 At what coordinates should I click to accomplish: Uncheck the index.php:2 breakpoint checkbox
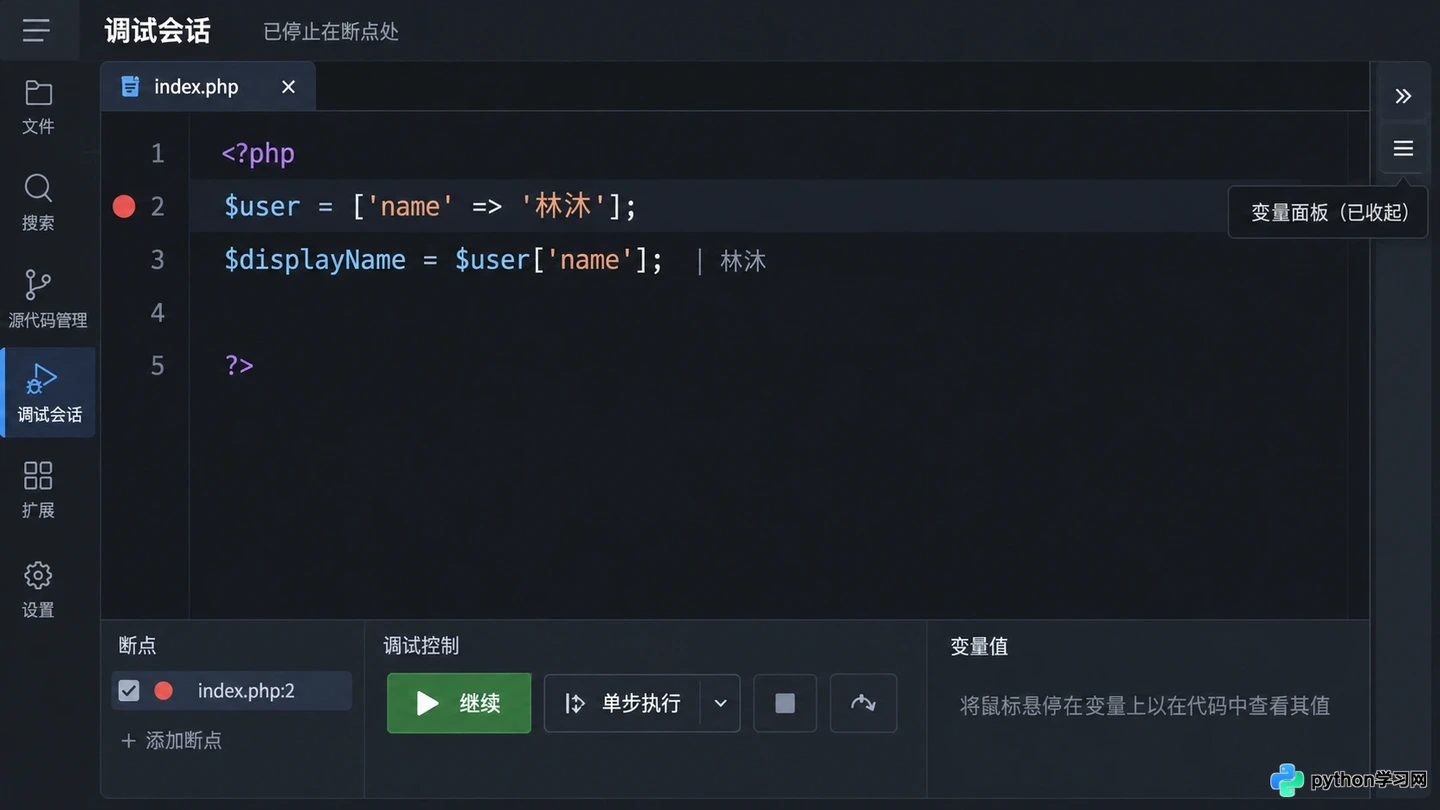click(129, 690)
